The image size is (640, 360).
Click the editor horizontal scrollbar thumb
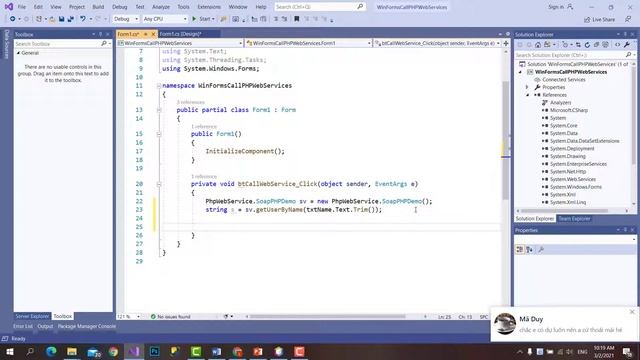tap(328, 316)
